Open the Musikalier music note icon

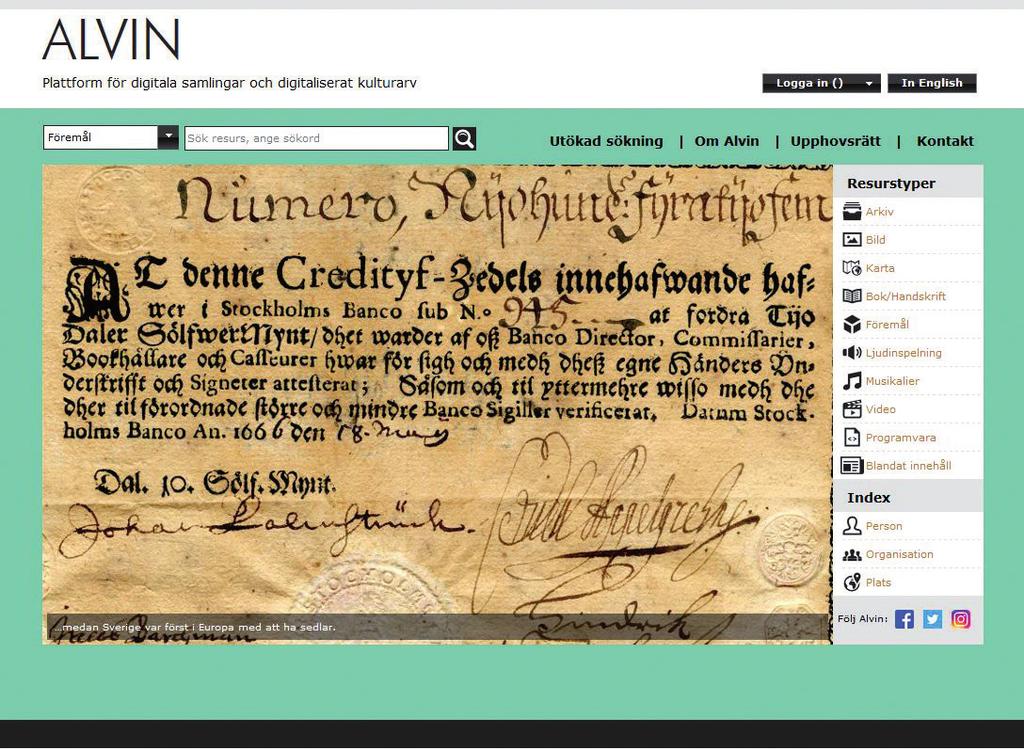click(852, 381)
